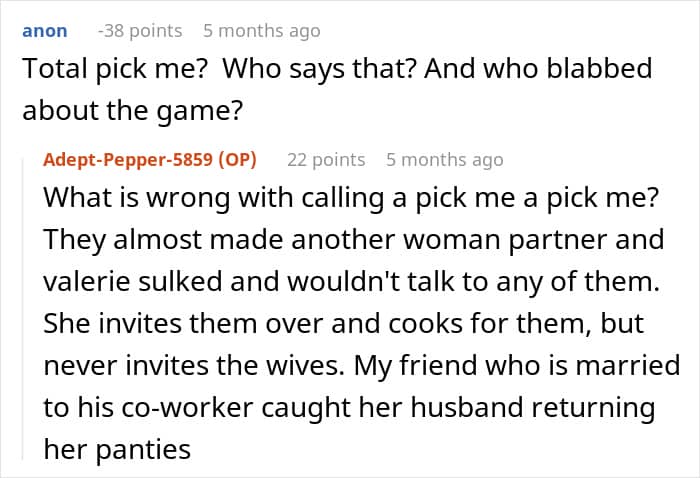Open the anon user profile link
The width and height of the screenshot is (700, 478).
45,31
